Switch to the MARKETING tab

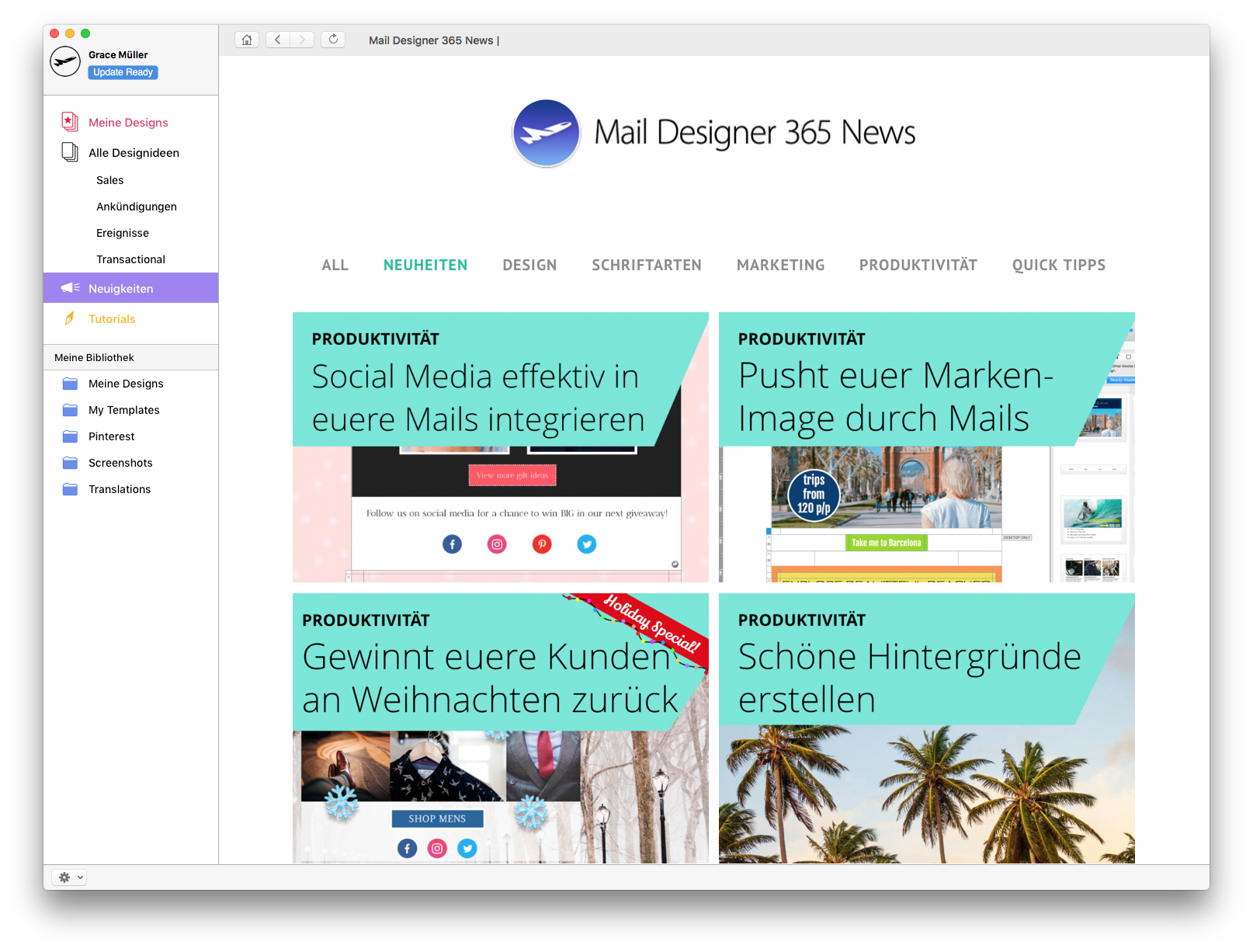(780, 266)
